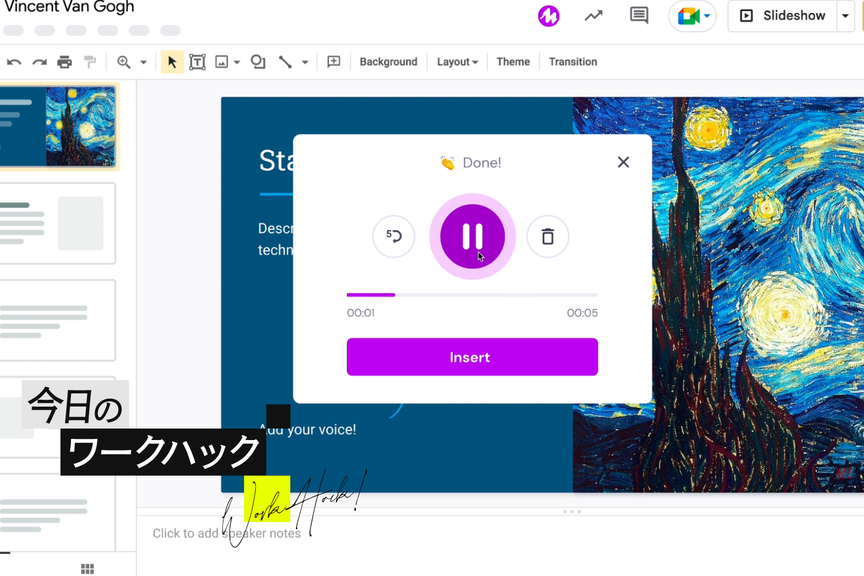Click the undo arrow in the toolbar

pos(14,62)
